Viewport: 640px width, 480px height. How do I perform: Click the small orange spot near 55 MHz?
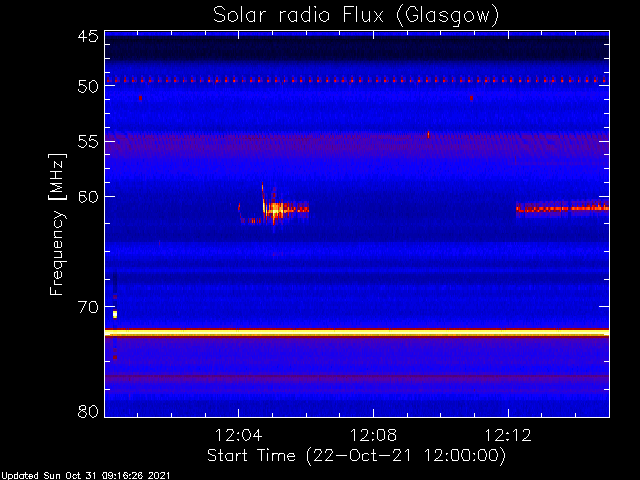point(428,134)
